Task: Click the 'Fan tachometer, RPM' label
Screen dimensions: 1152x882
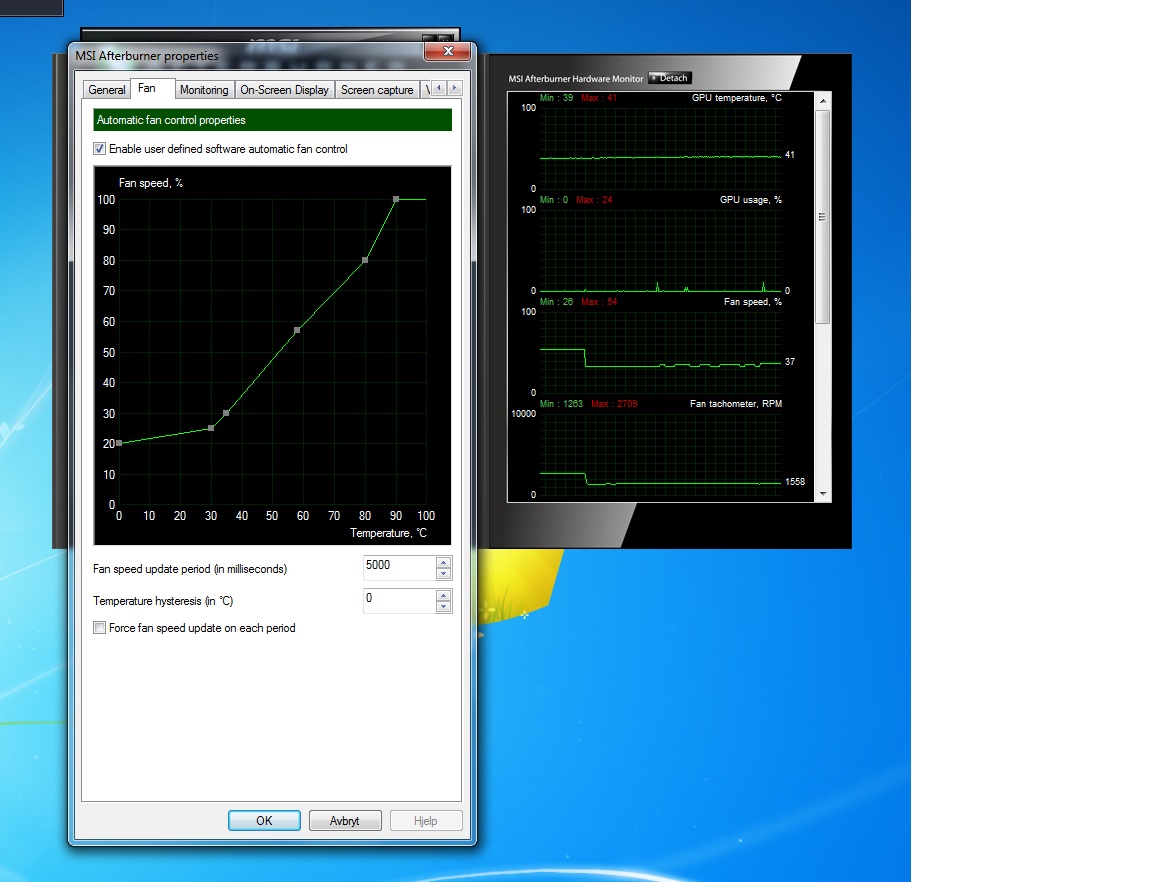Action: click(735, 404)
